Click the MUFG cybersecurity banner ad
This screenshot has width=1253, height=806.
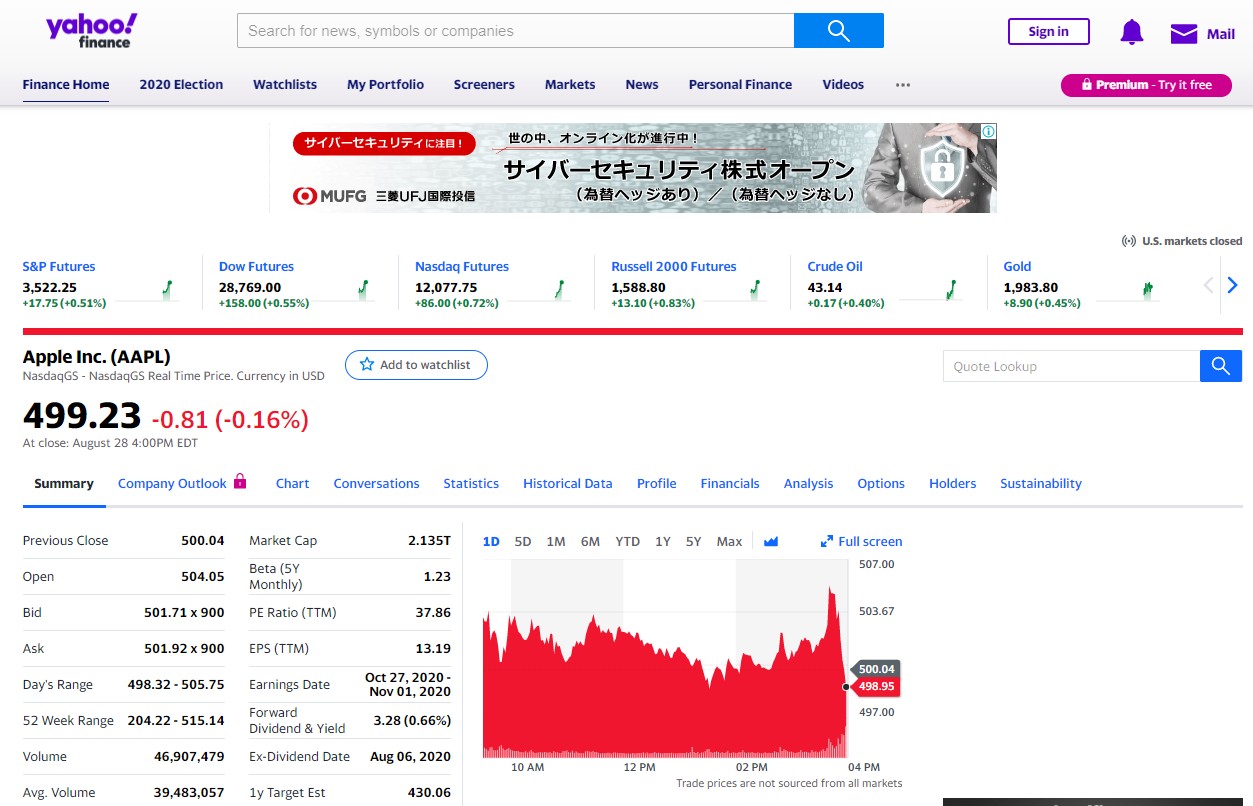click(x=633, y=168)
